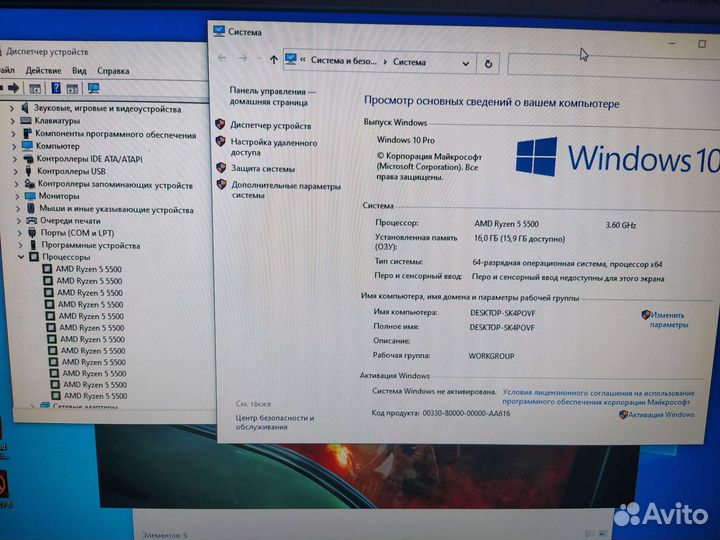Open Защита системы link

click(x=263, y=169)
